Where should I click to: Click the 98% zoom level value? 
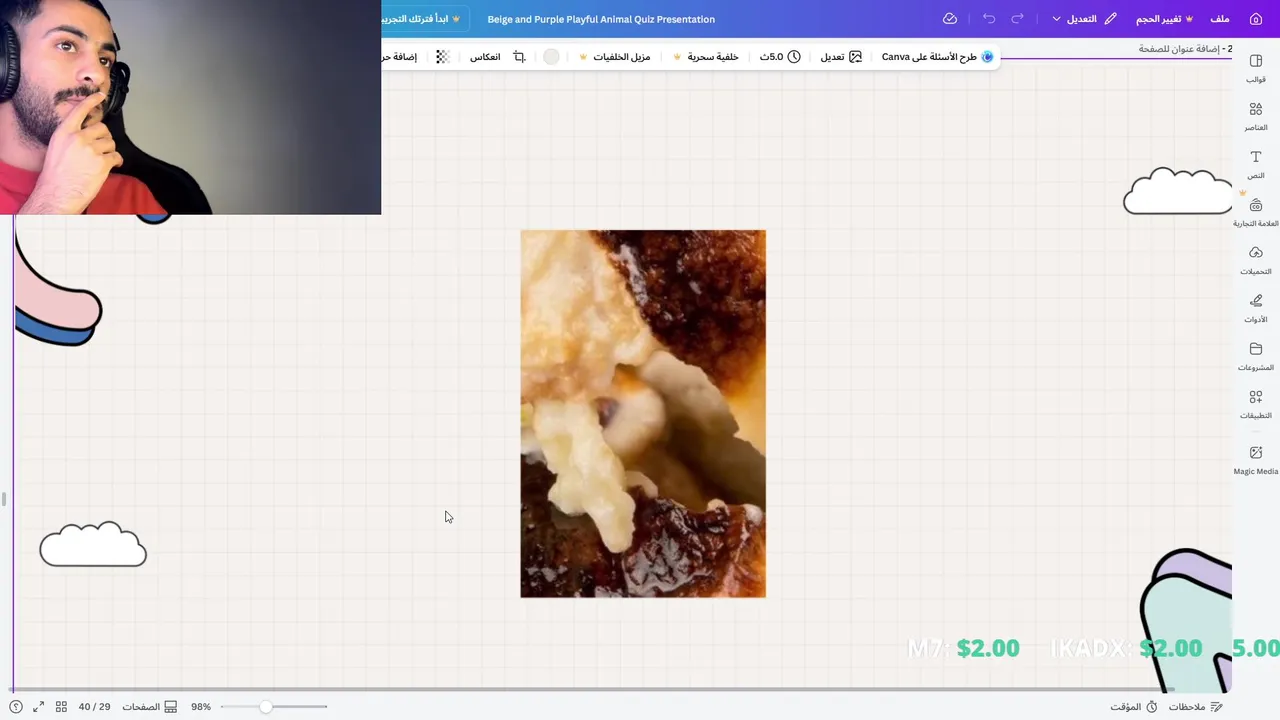point(201,707)
